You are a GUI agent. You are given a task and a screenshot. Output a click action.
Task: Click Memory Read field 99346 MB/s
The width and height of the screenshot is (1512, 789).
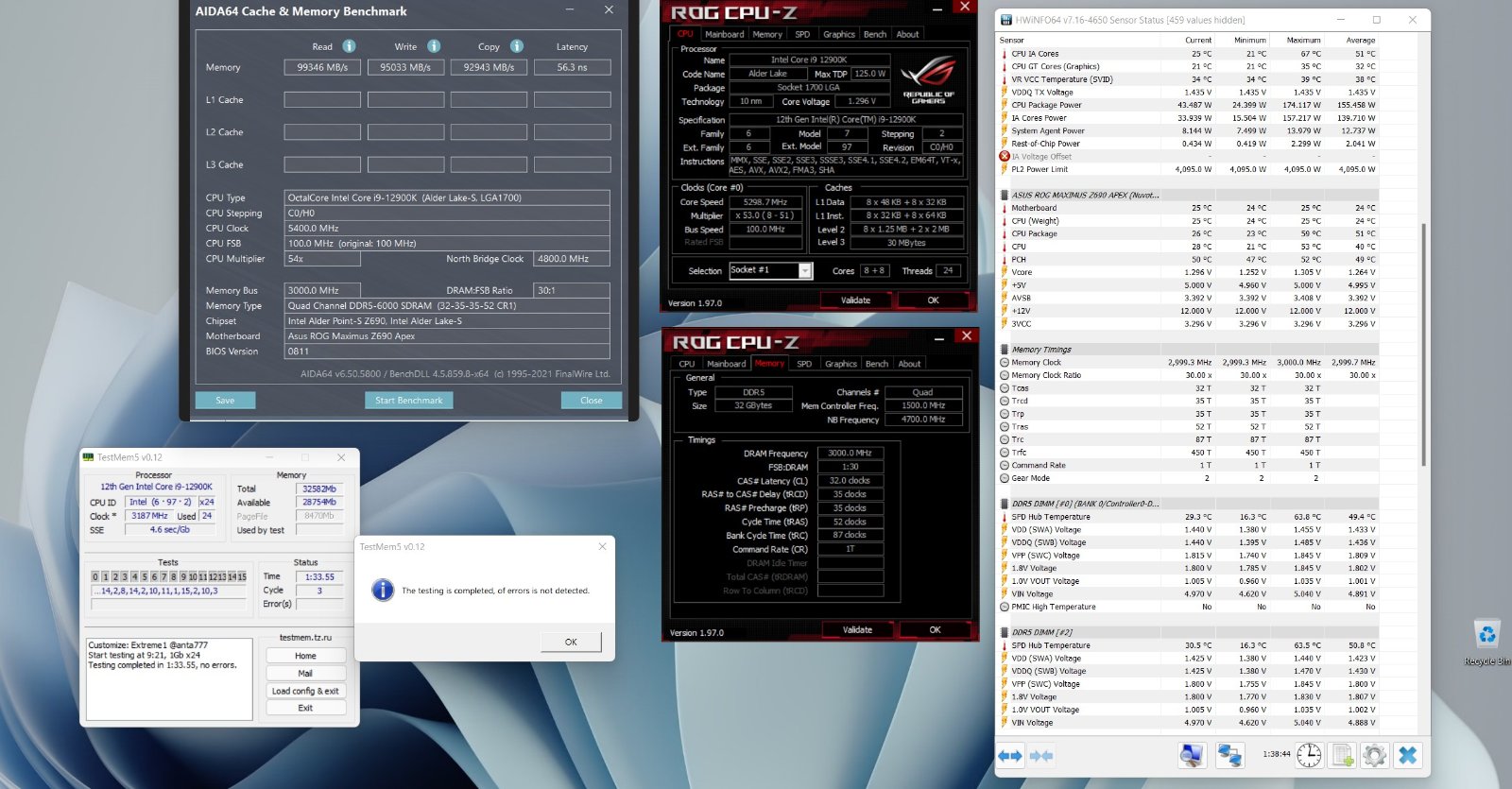[x=322, y=67]
